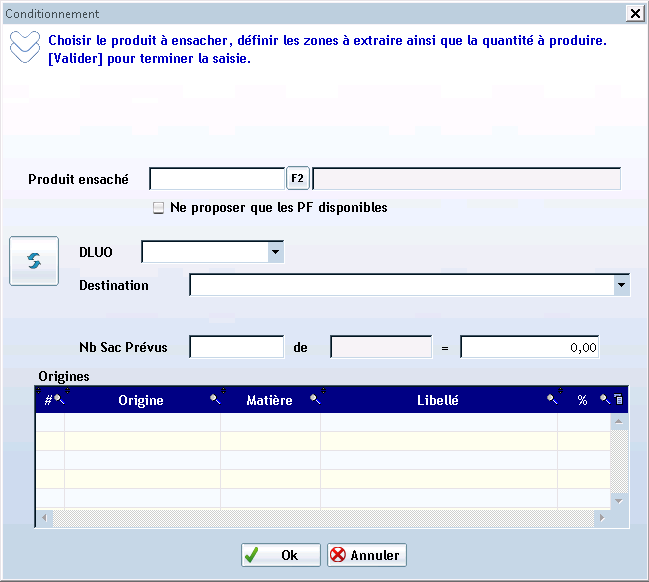Click the Origines table scroll up arrow
649x582 pixels.
[x=619, y=421]
